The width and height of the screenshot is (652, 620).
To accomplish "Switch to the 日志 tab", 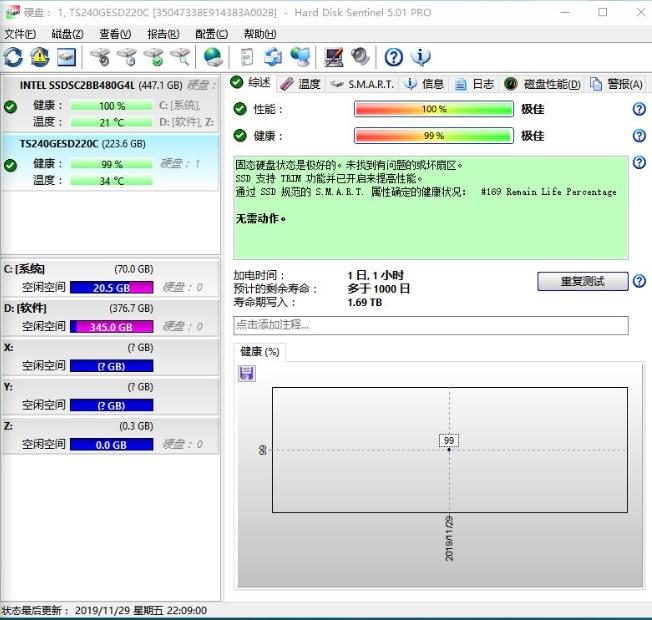I will [x=474, y=84].
